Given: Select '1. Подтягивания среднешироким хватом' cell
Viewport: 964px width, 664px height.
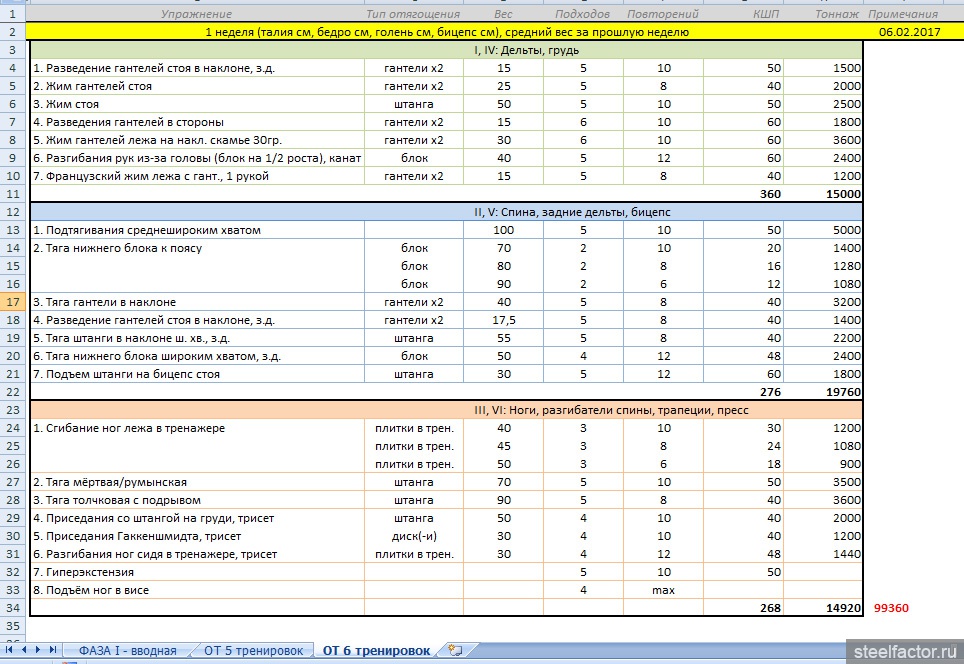Looking at the screenshot, I should click(197, 230).
